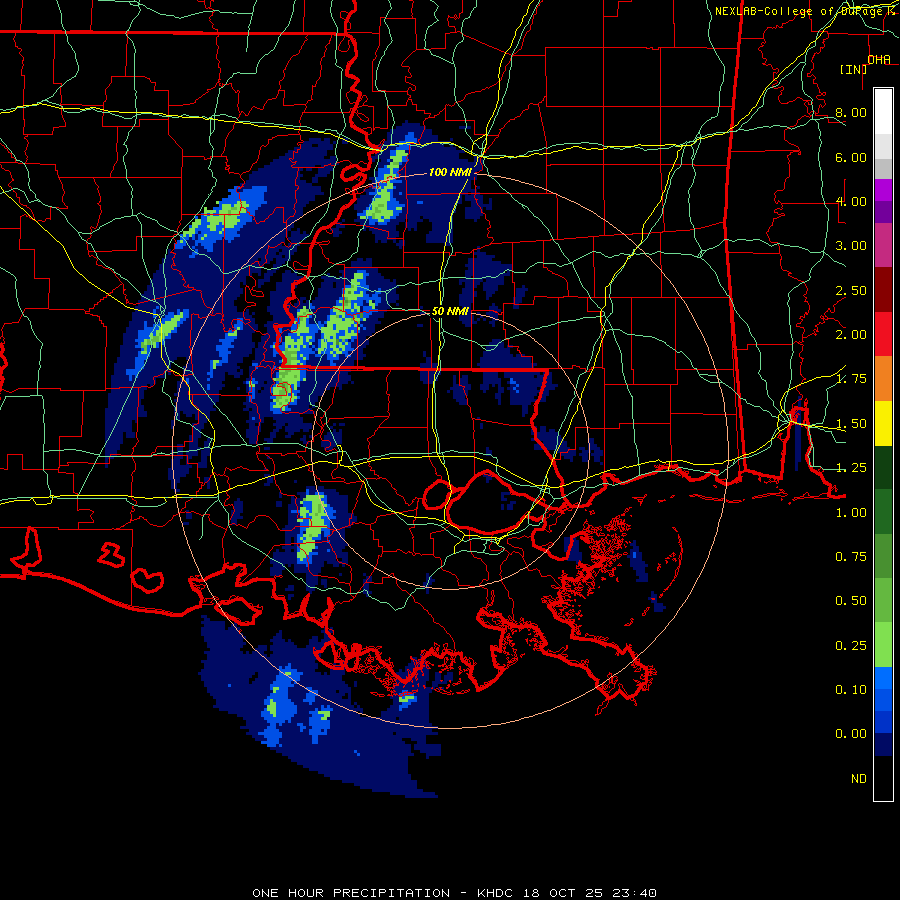900x900 pixels.
Task: Click the 6.00 legend value
Action: pyautogui.click(x=851, y=157)
